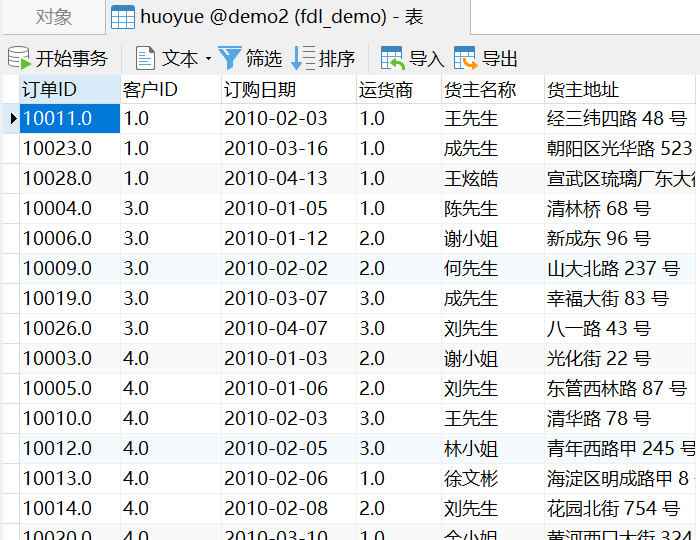Select the order ID cell 10019.0

[70, 299]
